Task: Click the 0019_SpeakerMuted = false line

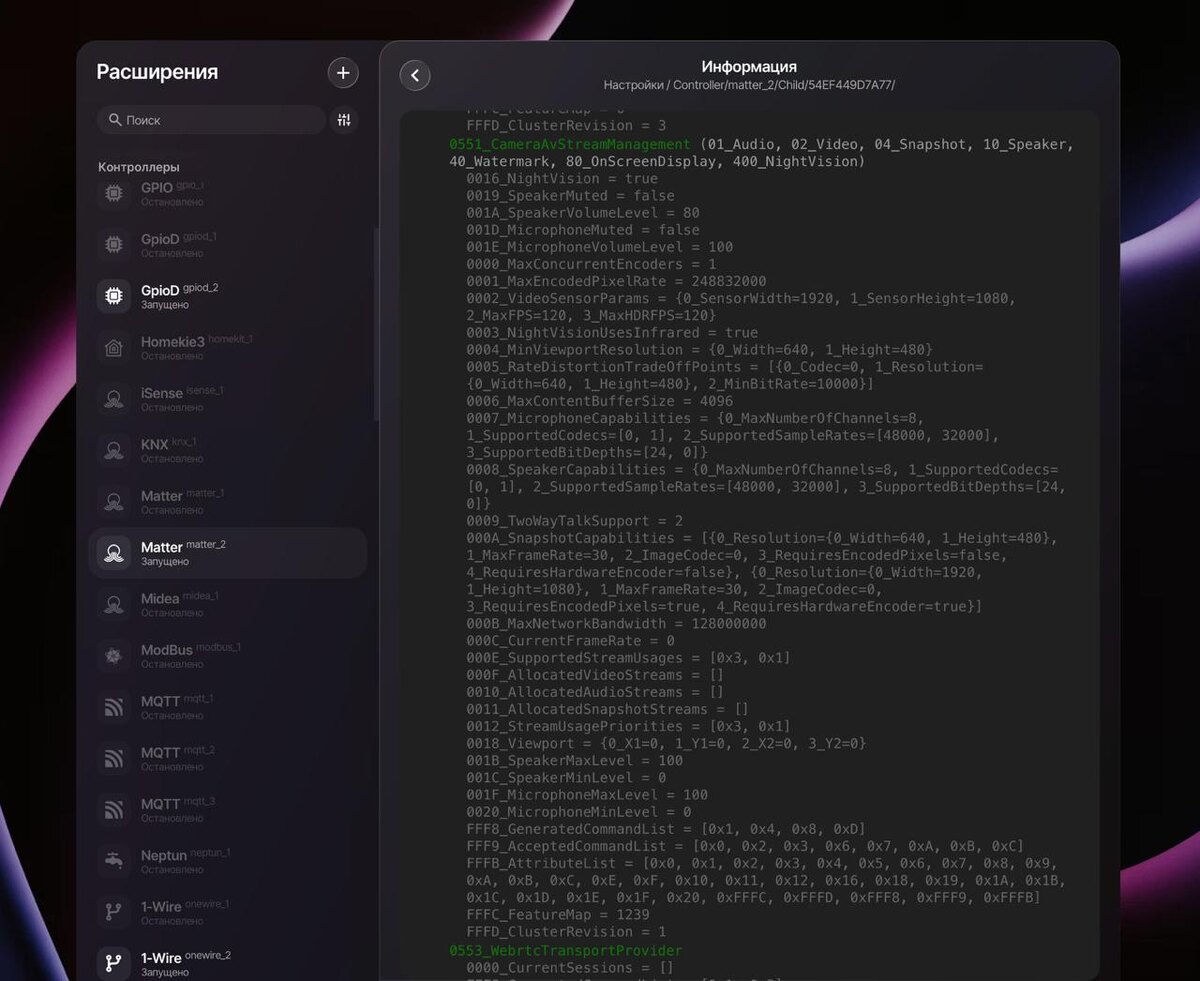Action: click(x=570, y=195)
